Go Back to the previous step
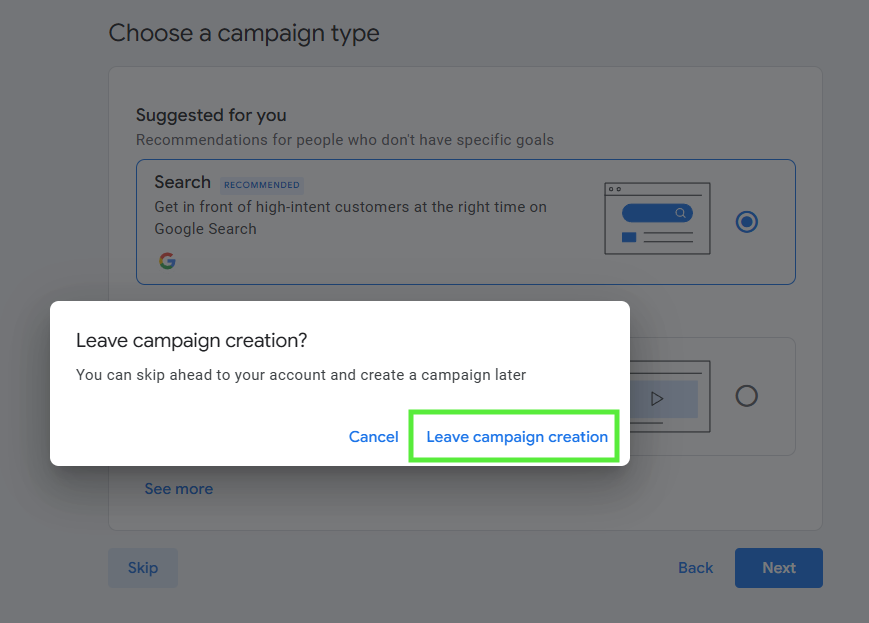Viewport: 869px width, 623px height. 695,568
